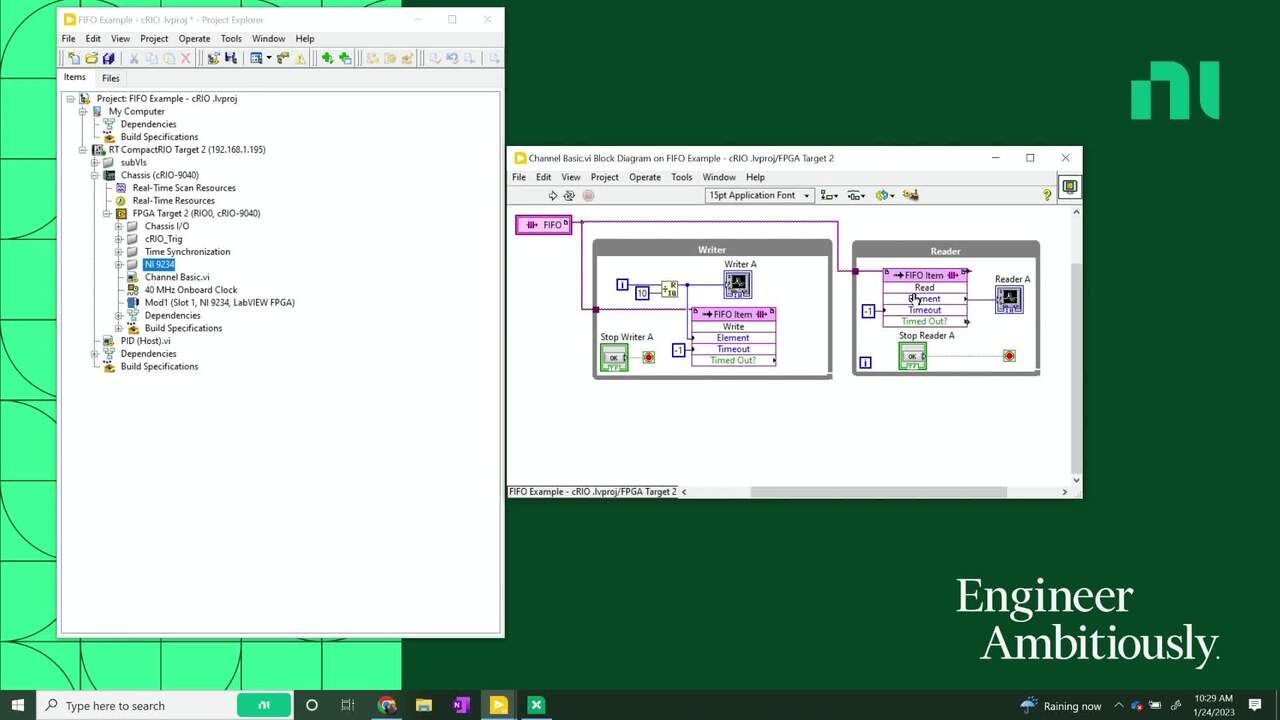The width and height of the screenshot is (1280, 720).
Task: Click the Writer loop stop condition terminal
Action: click(648, 357)
